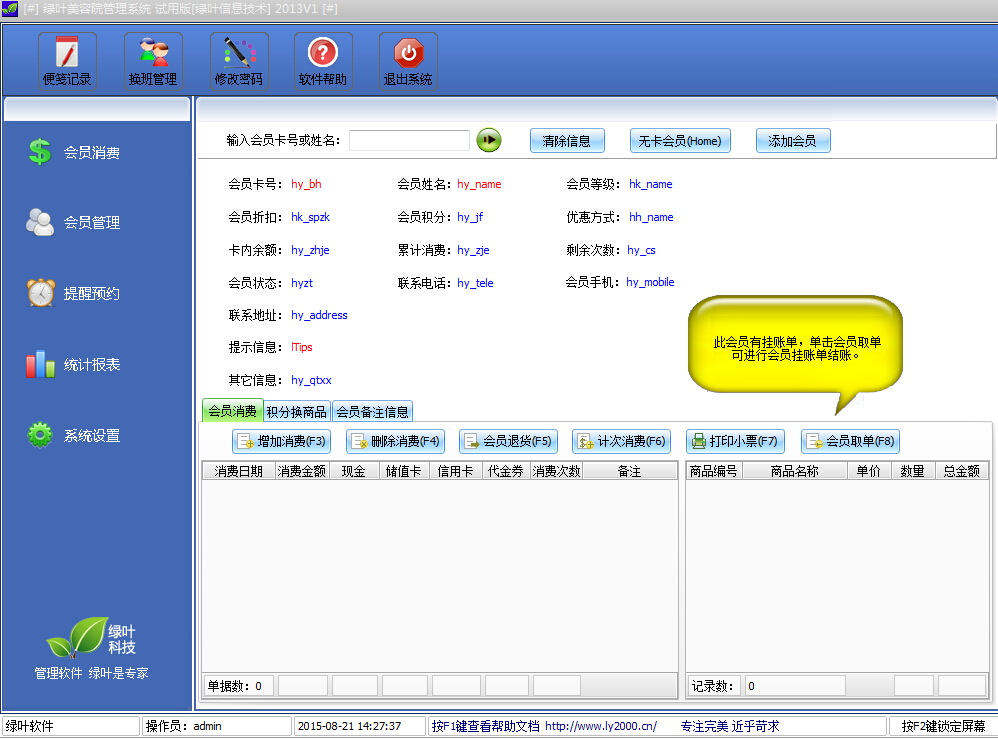
Task: Open 系统设置 system settings
Action: point(80,434)
